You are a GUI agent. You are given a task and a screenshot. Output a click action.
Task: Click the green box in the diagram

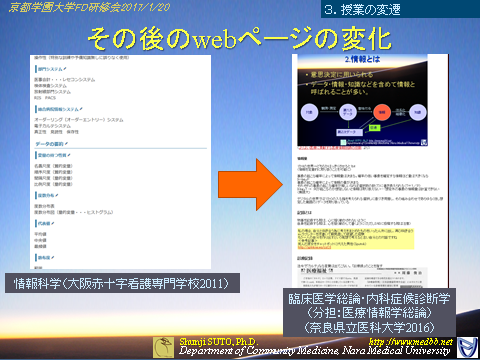coord(374,128)
